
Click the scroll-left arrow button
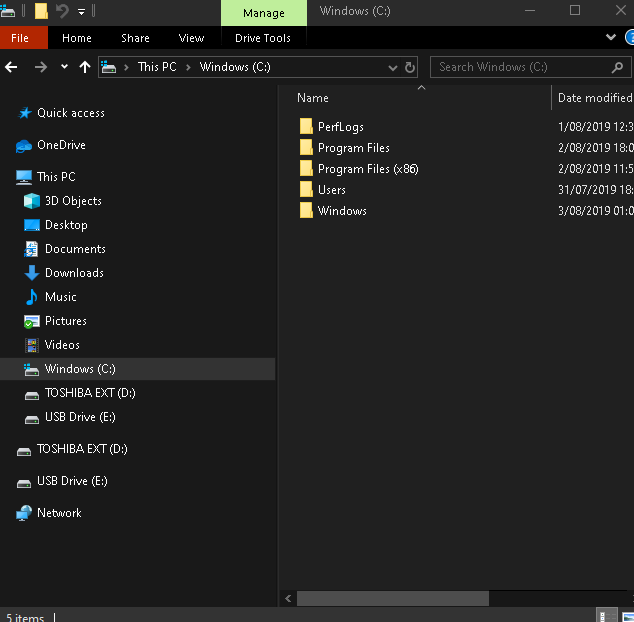[x=288, y=599]
